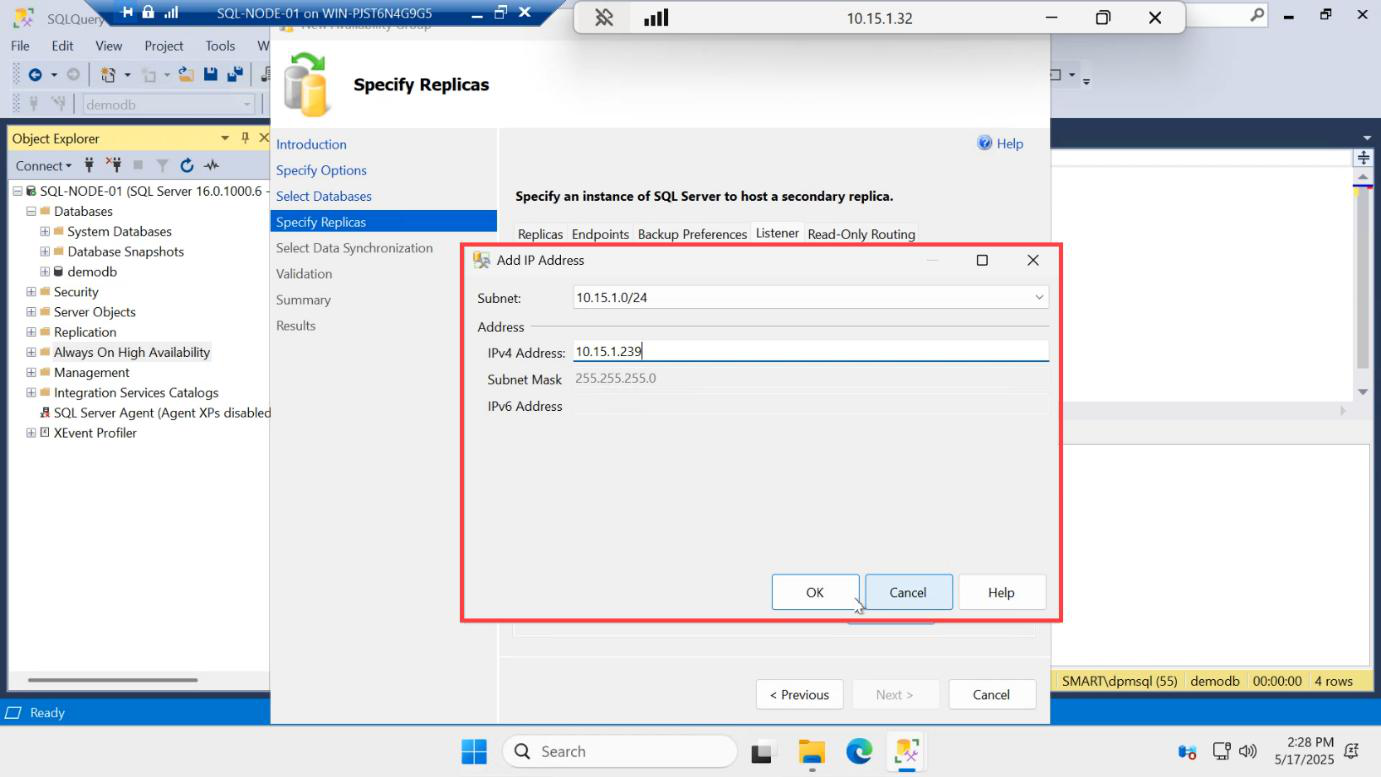Click the volume speaker icon in system tray
Screen dimensions: 1381x777
tap(1247, 751)
